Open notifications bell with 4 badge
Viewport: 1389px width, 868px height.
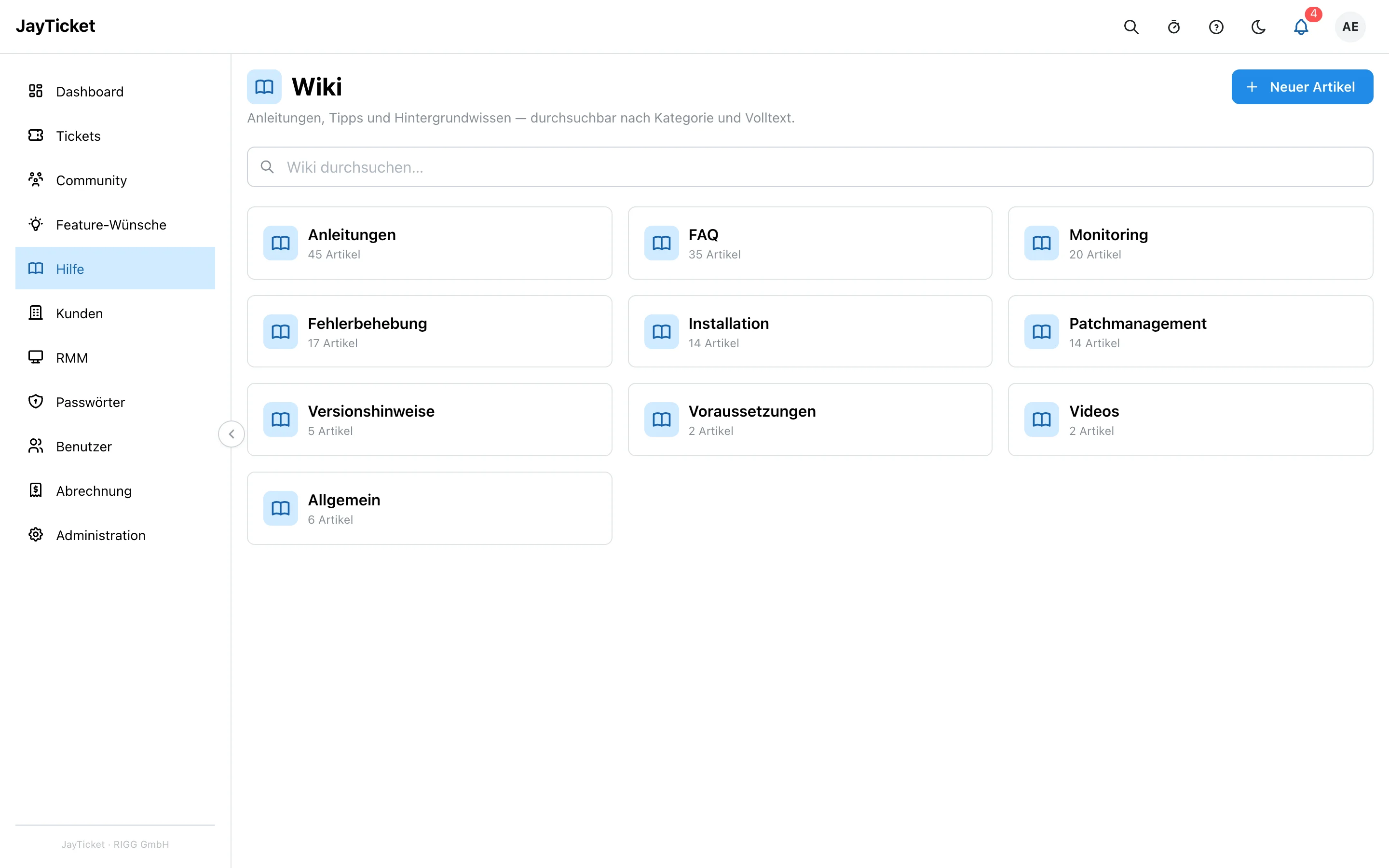pos(1301,27)
